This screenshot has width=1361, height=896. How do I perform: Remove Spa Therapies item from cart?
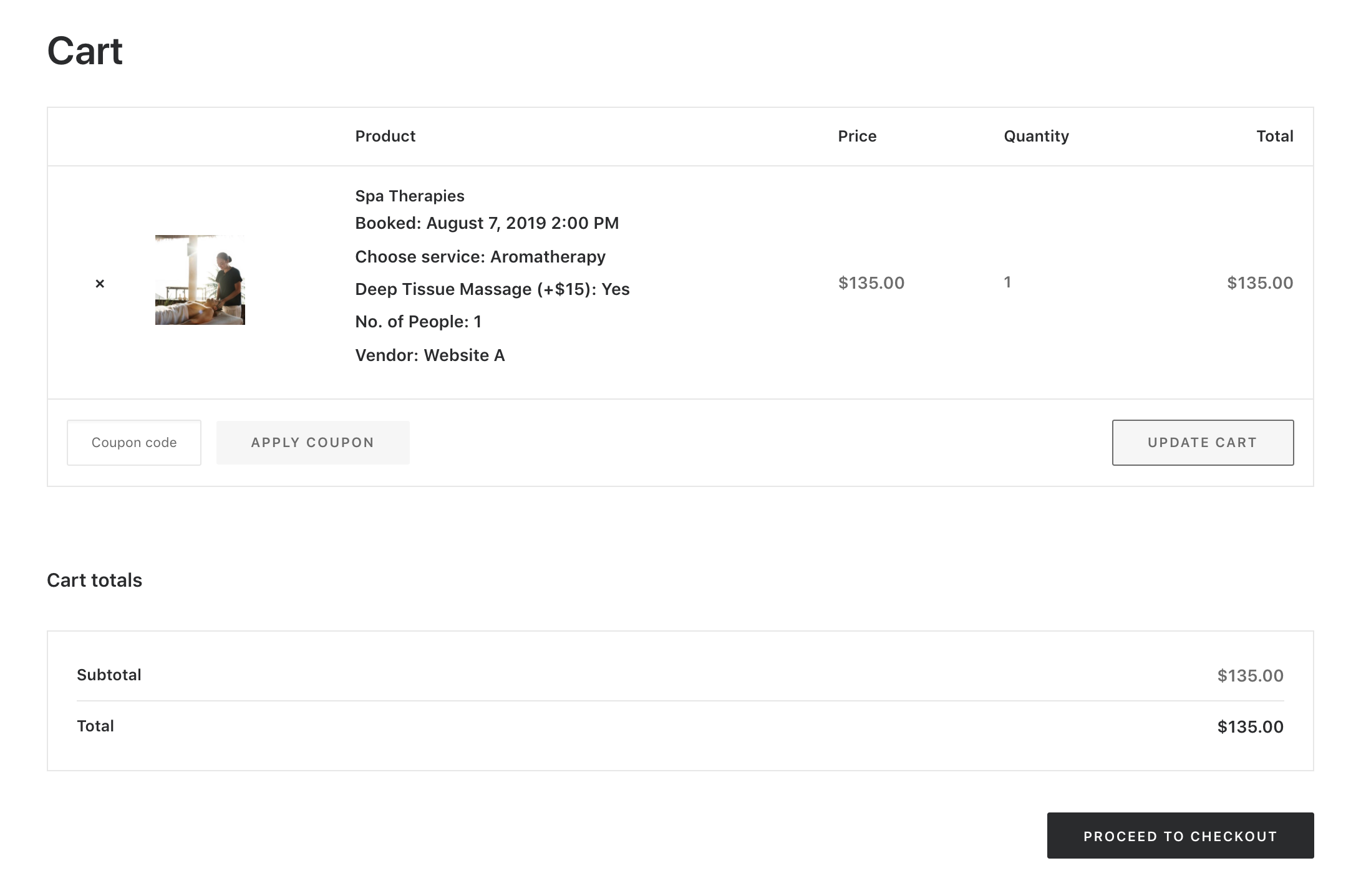(100, 284)
